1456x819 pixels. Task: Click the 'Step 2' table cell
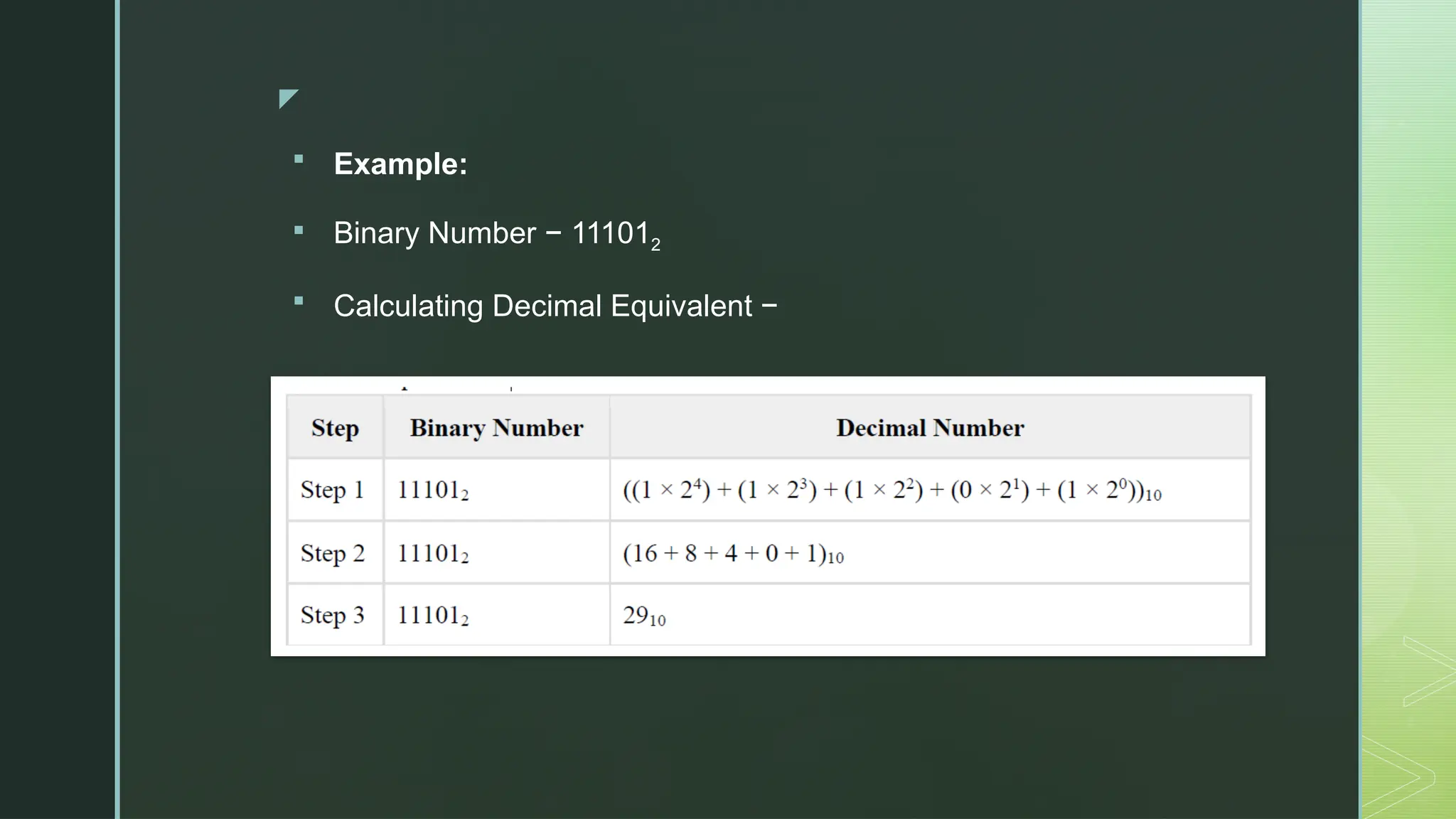[335, 552]
